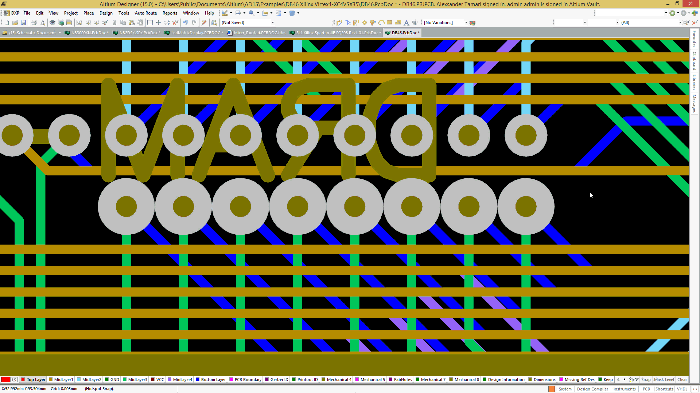
Task: Click the Cross Probe pencil icon
Action: click(x=204, y=22)
